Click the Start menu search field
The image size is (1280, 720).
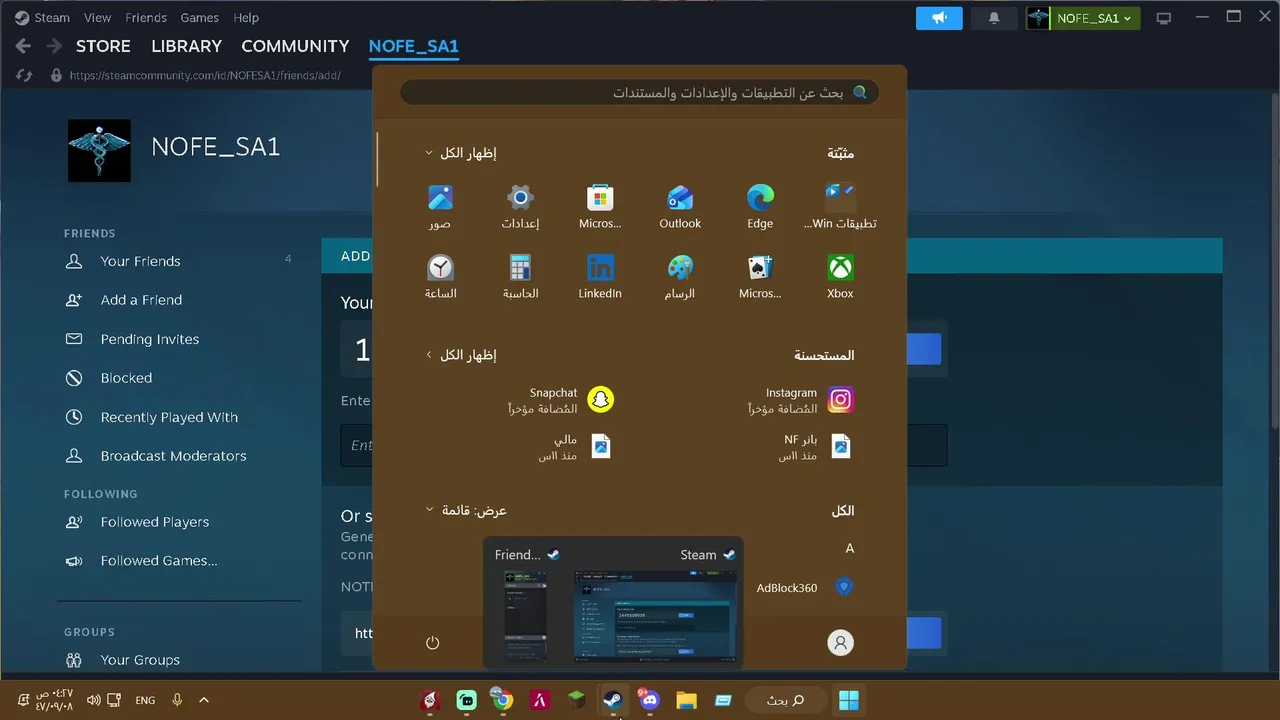click(640, 93)
